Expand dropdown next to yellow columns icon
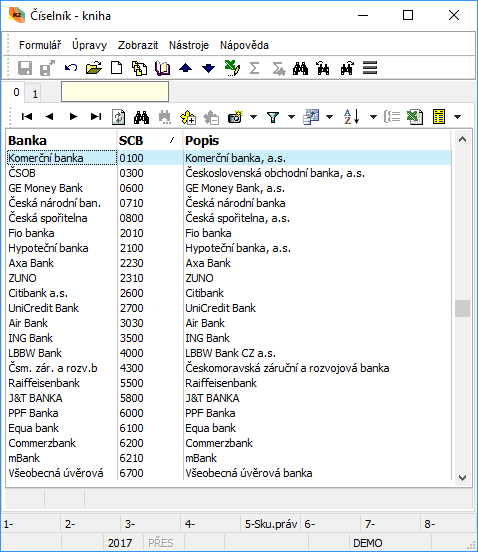This screenshot has height=552, width=478. [x=457, y=117]
